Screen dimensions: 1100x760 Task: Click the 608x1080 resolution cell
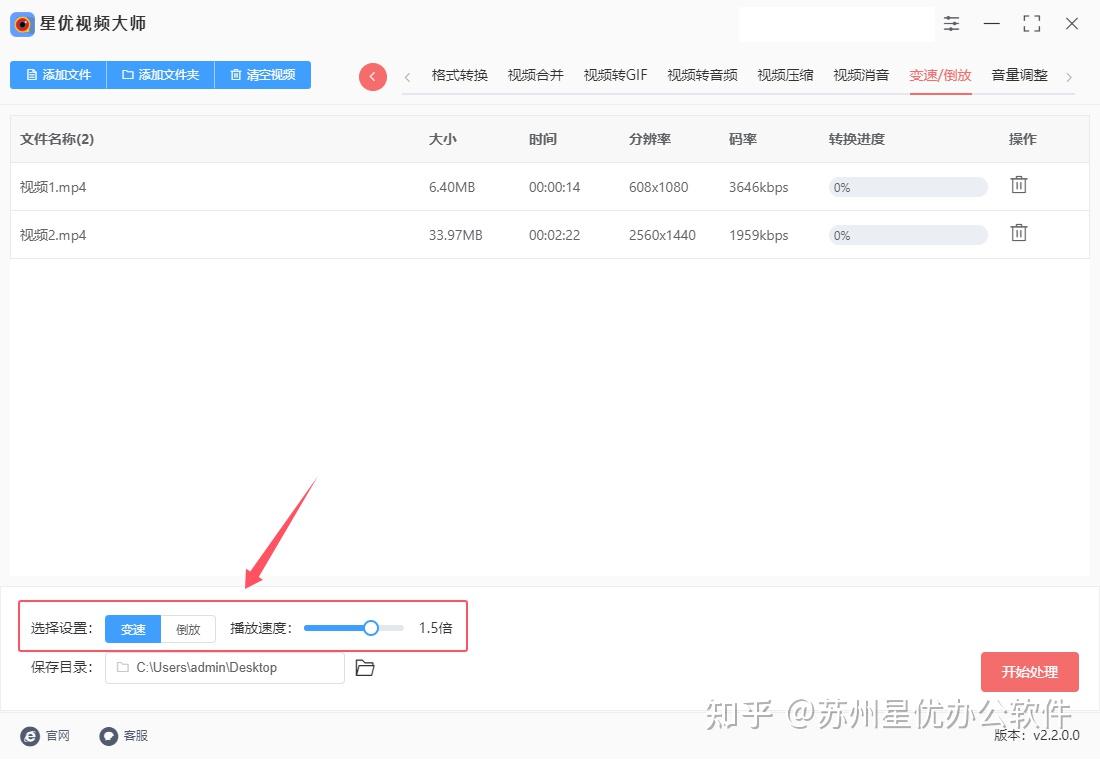(658, 187)
